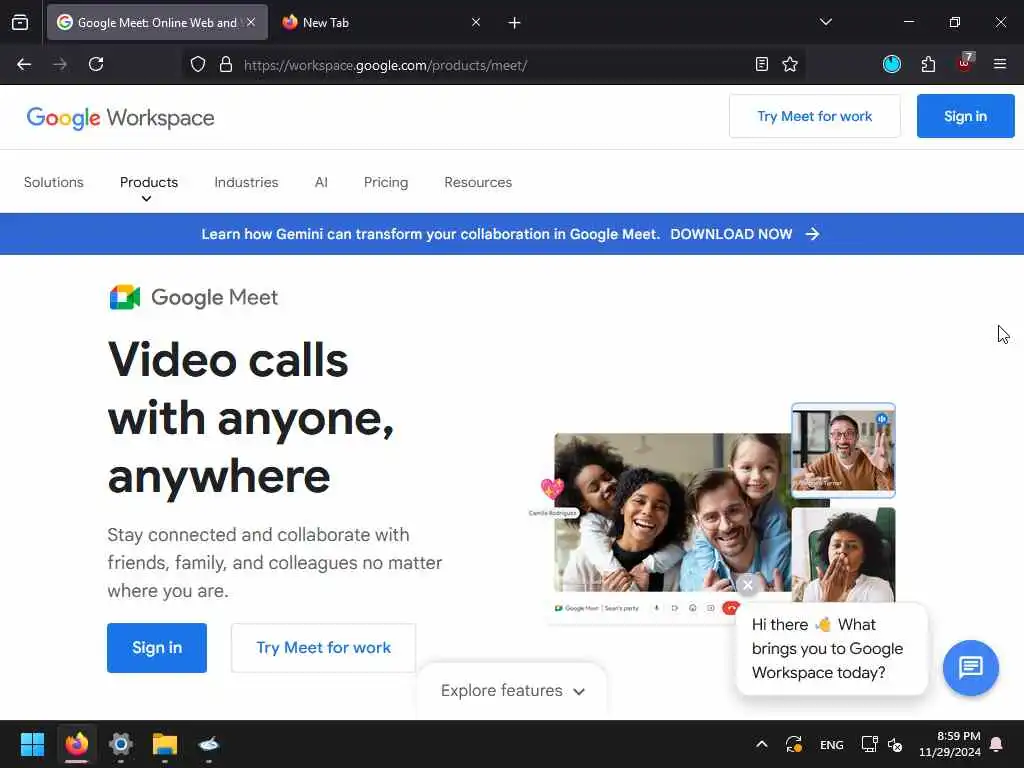This screenshot has width=1024, height=768.
Task: Click hero Try Meet for work button
Action: pos(323,648)
